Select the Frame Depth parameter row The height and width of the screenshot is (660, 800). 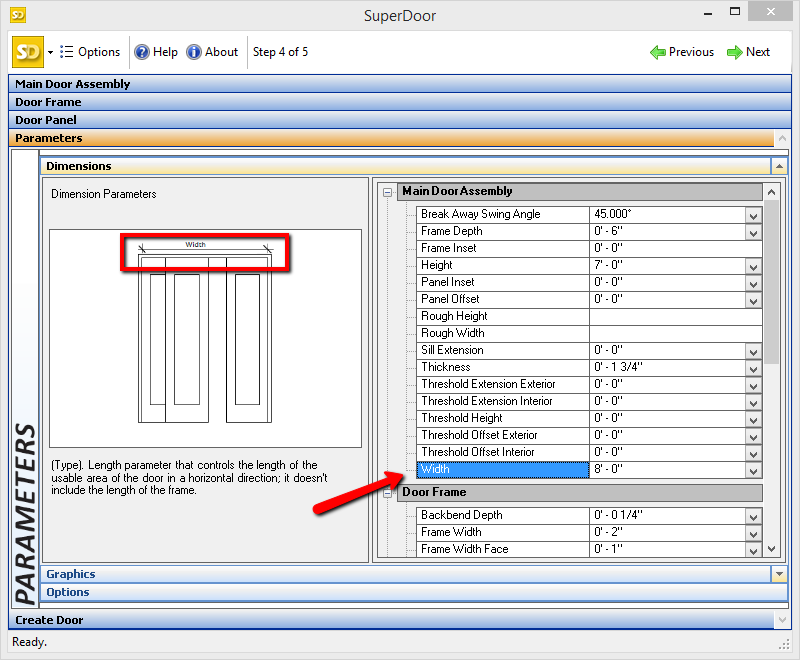[x=503, y=231]
